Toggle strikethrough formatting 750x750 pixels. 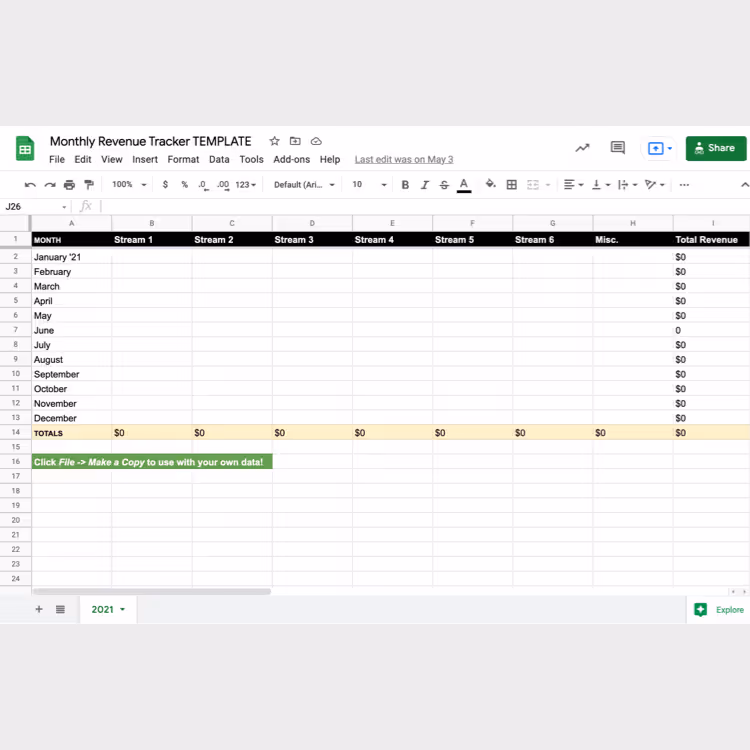point(444,185)
